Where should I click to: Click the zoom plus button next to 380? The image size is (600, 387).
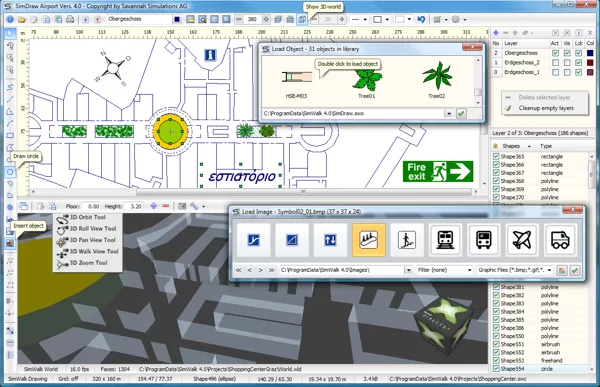click(266, 19)
